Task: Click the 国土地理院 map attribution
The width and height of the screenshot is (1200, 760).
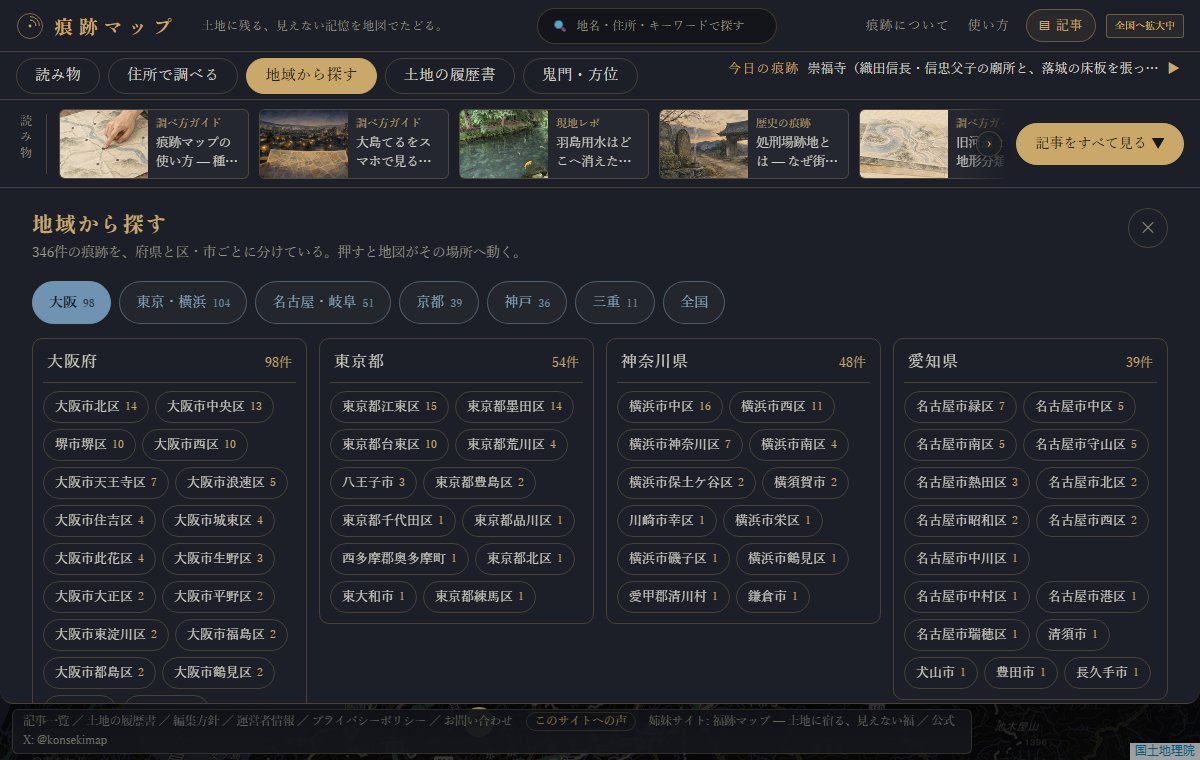Action: click(x=1164, y=750)
